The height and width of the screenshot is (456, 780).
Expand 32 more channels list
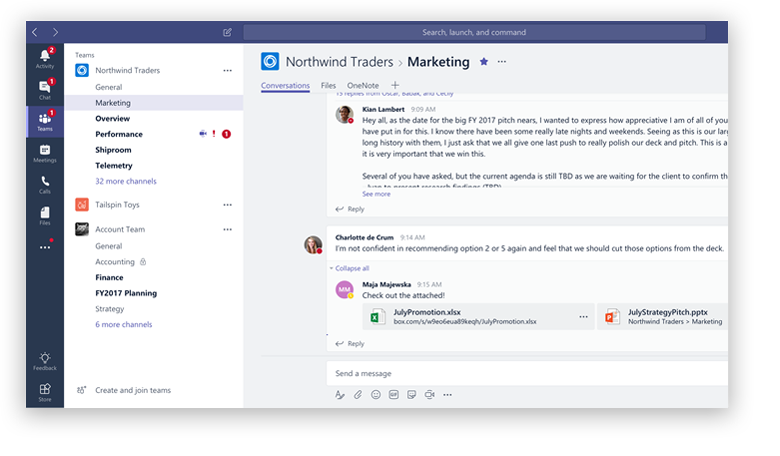pyautogui.click(x=126, y=182)
